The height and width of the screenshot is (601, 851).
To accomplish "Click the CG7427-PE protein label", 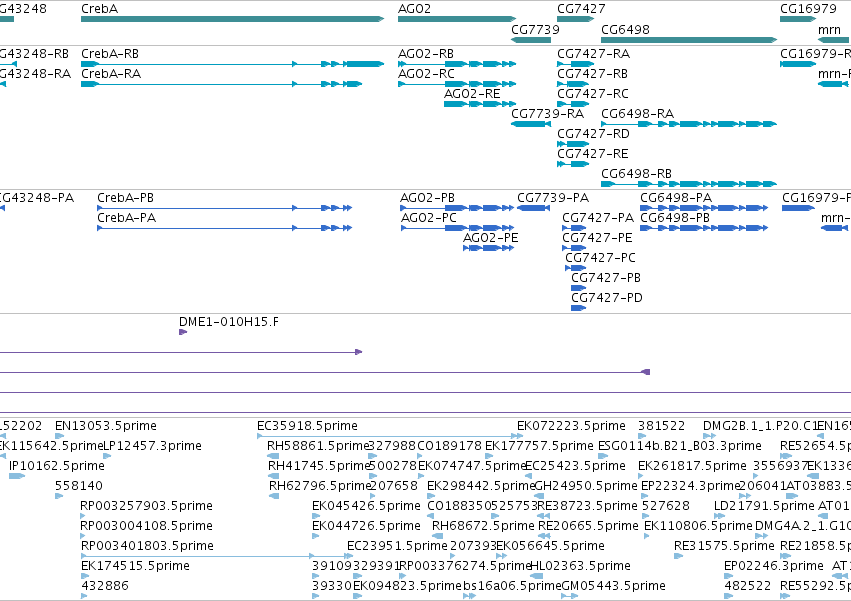I will 598,238.
